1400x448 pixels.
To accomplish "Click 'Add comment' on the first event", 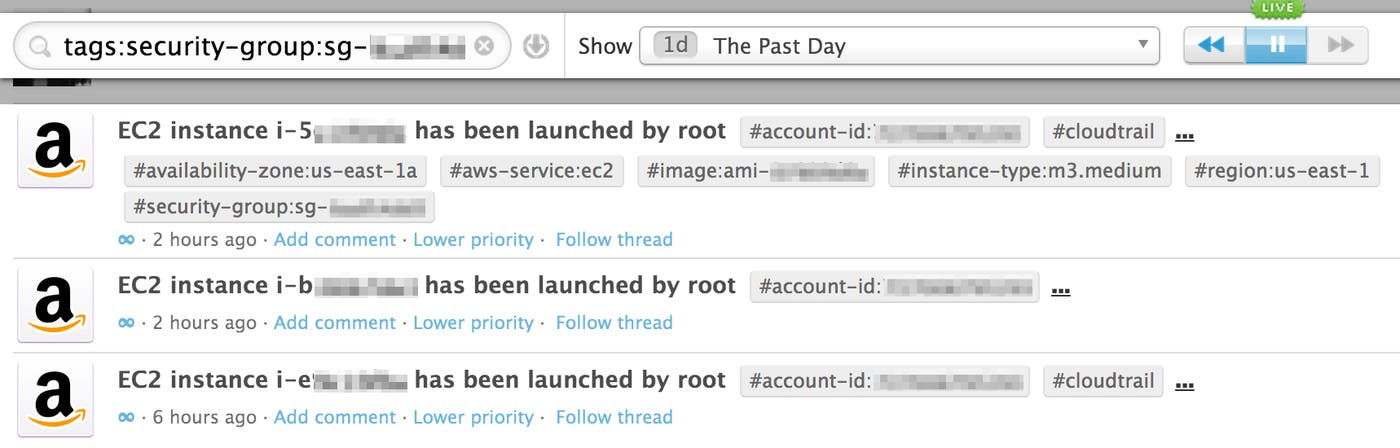I will [334, 240].
